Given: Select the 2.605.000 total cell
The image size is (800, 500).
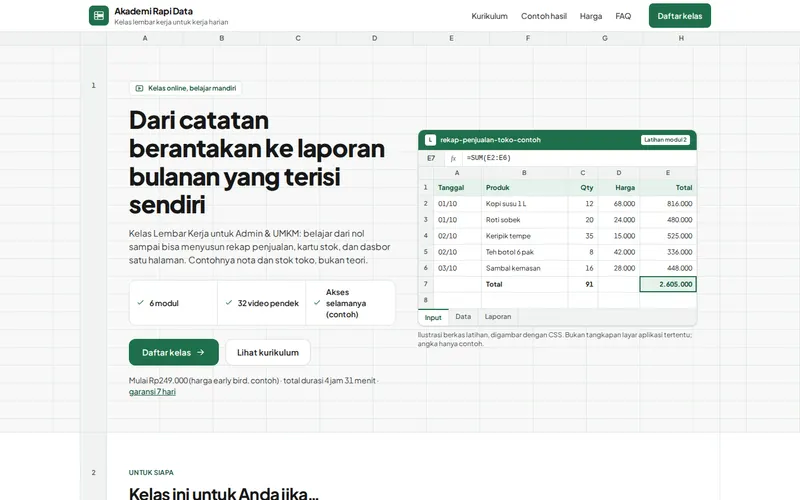Looking at the screenshot, I should (668, 284).
